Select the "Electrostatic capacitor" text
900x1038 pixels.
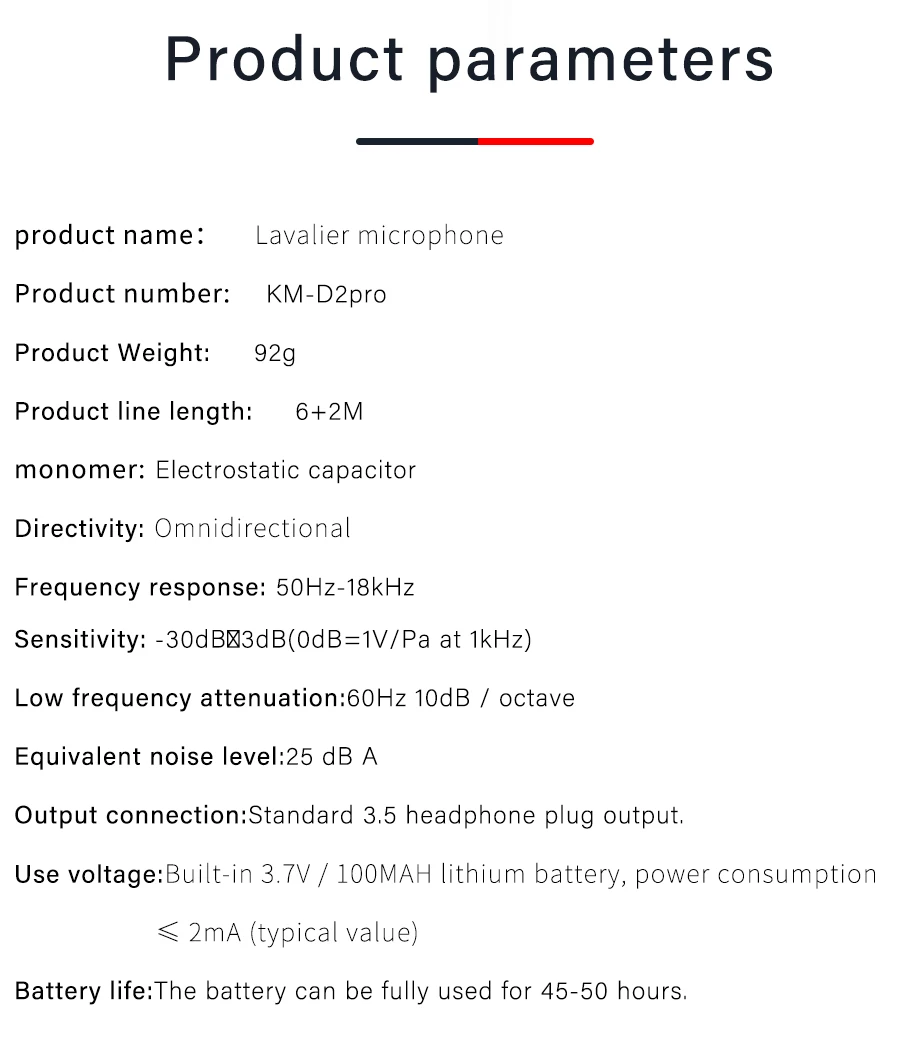coord(285,470)
